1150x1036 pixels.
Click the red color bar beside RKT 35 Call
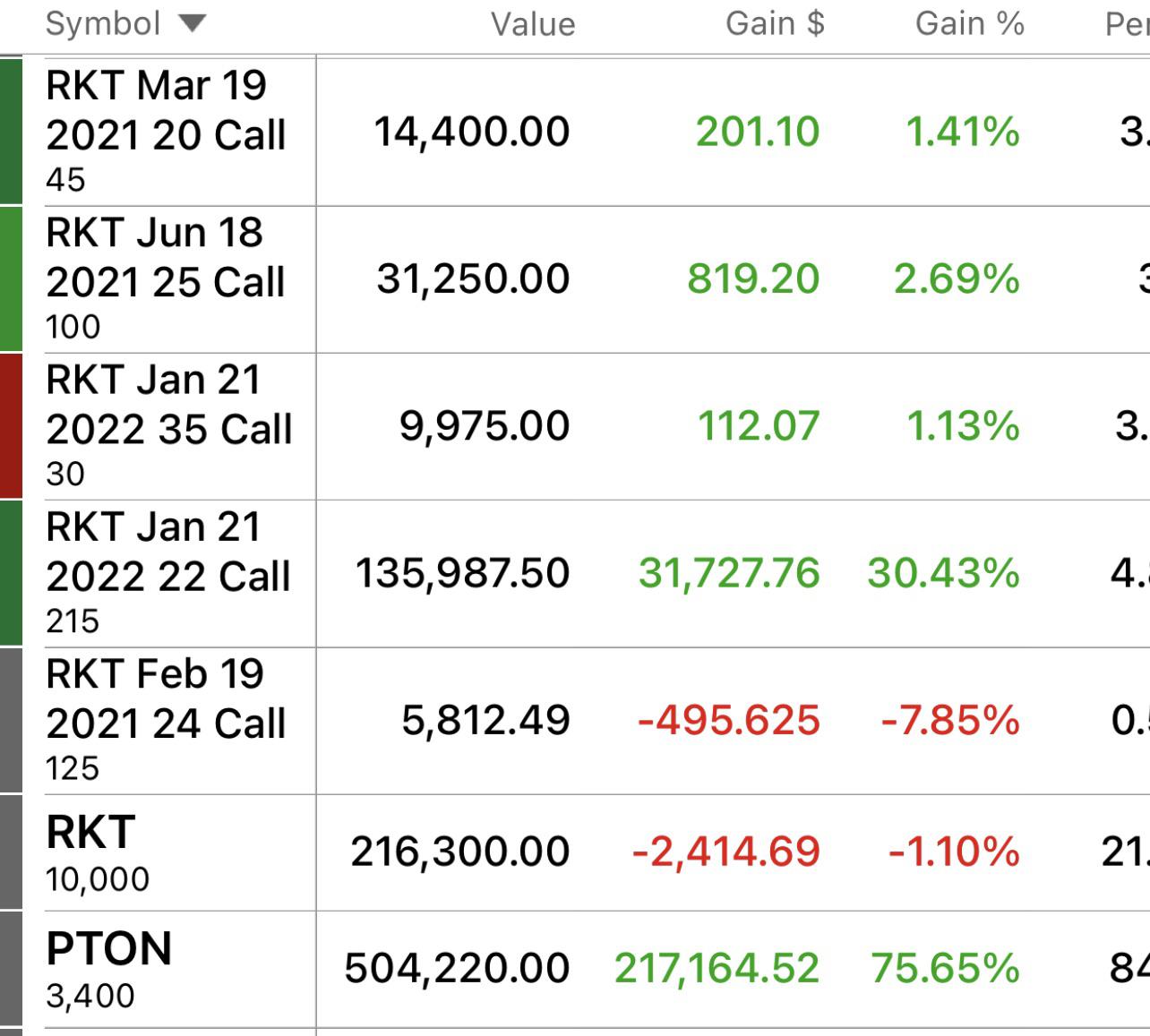(x=11, y=426)
